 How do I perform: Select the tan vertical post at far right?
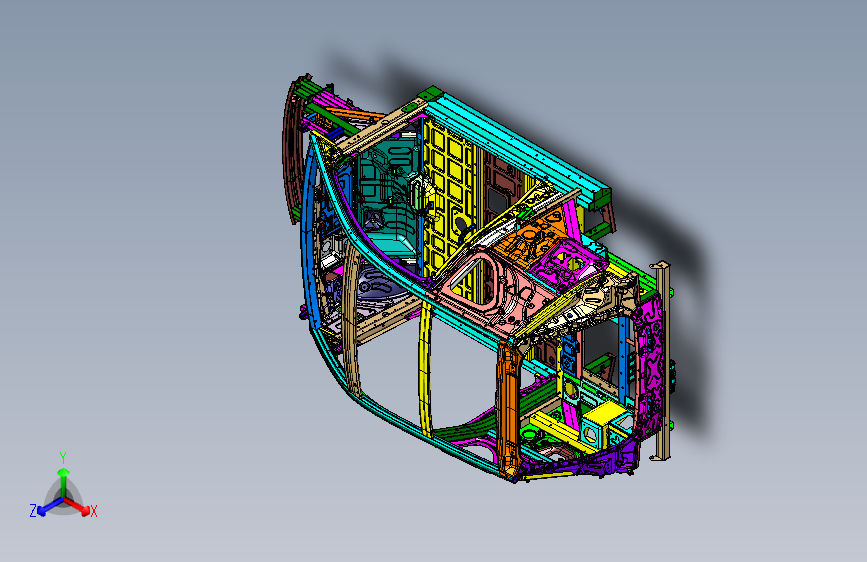pos(661,361)
